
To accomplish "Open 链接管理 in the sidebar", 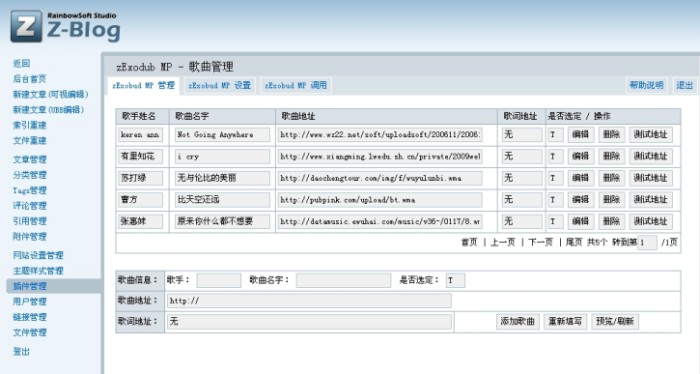I will 29,317.
